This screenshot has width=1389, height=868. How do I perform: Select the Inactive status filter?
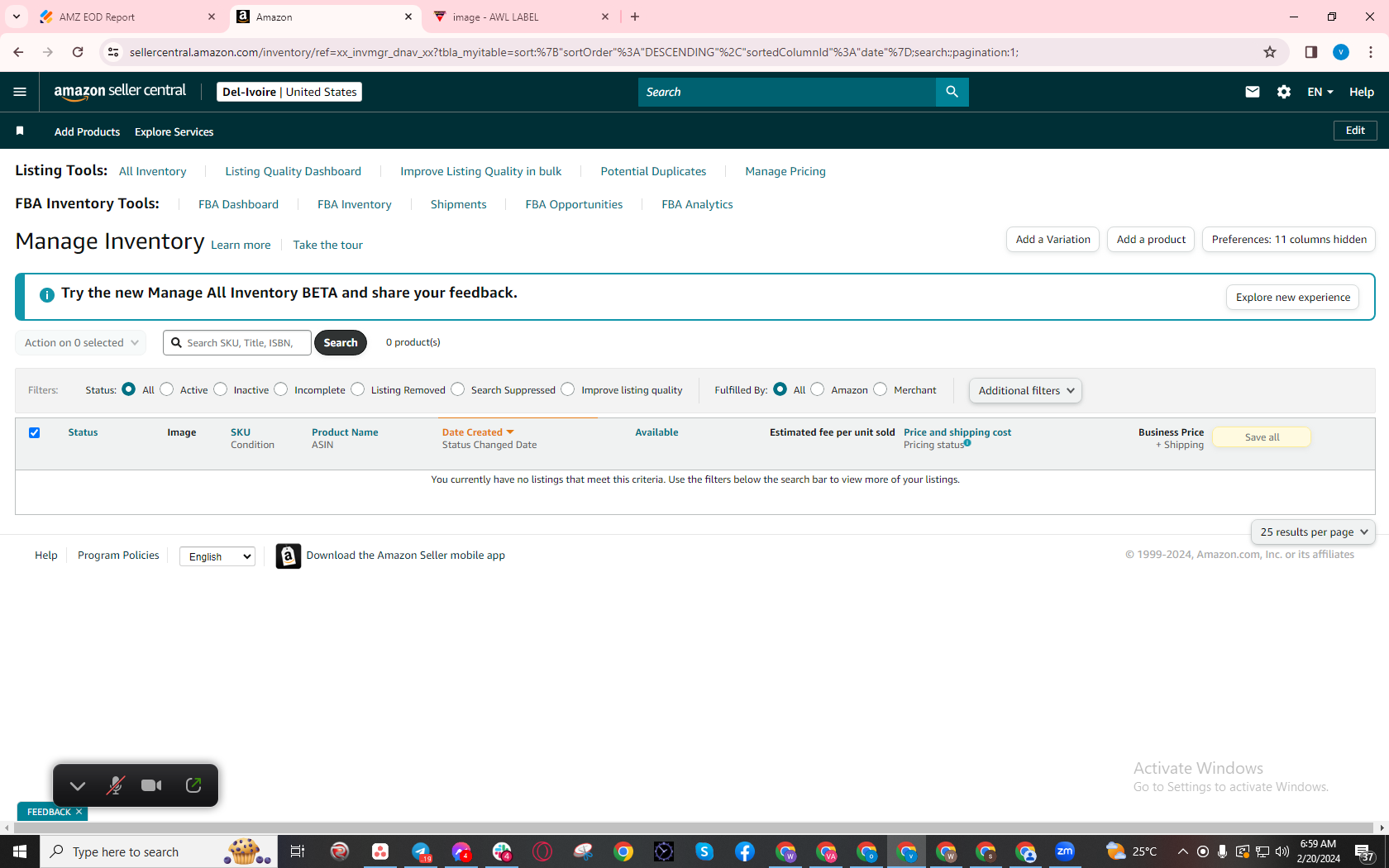pyautogui.click(x=221, y=389)
